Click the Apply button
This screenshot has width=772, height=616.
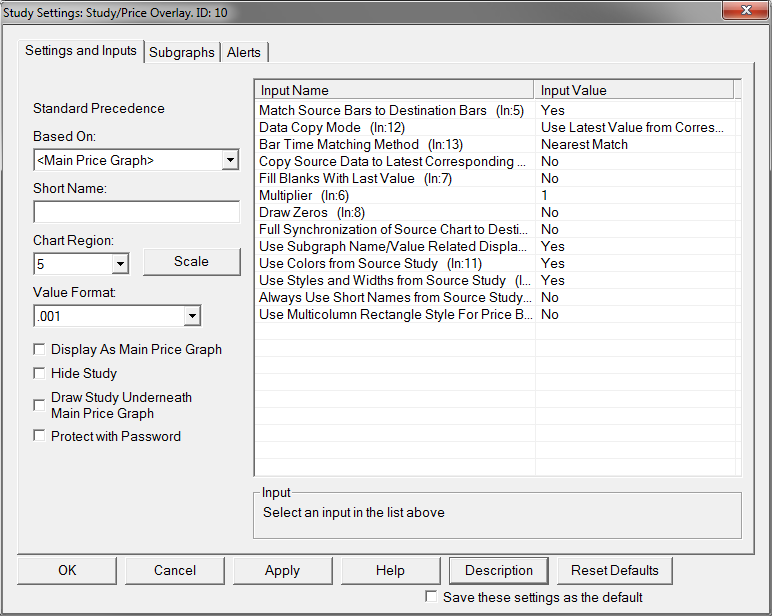click(282, 570)
